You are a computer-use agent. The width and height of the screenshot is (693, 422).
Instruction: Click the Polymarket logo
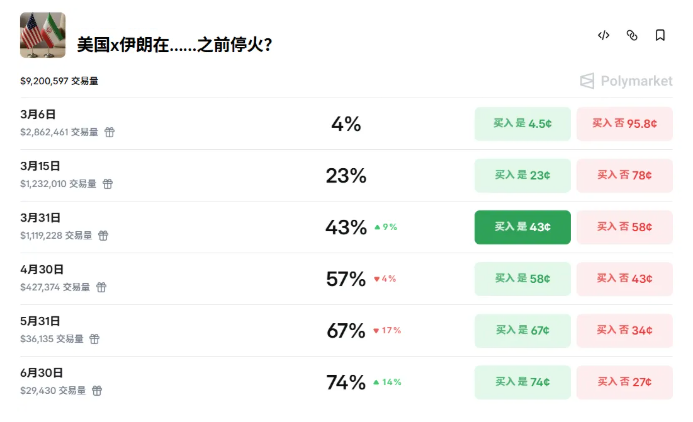coord(626,81)
